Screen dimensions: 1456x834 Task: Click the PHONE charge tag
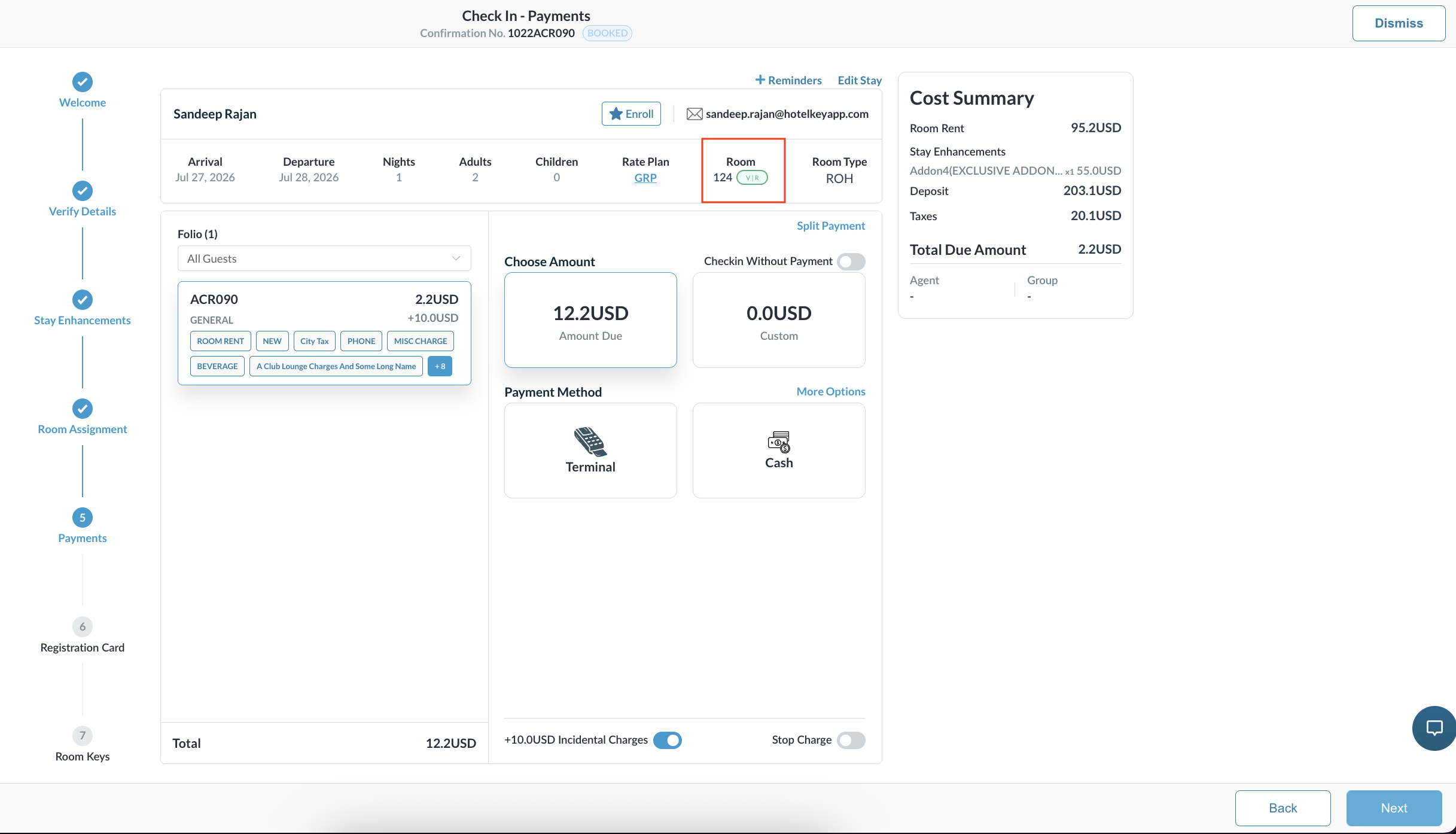click(x=361, y=341)
